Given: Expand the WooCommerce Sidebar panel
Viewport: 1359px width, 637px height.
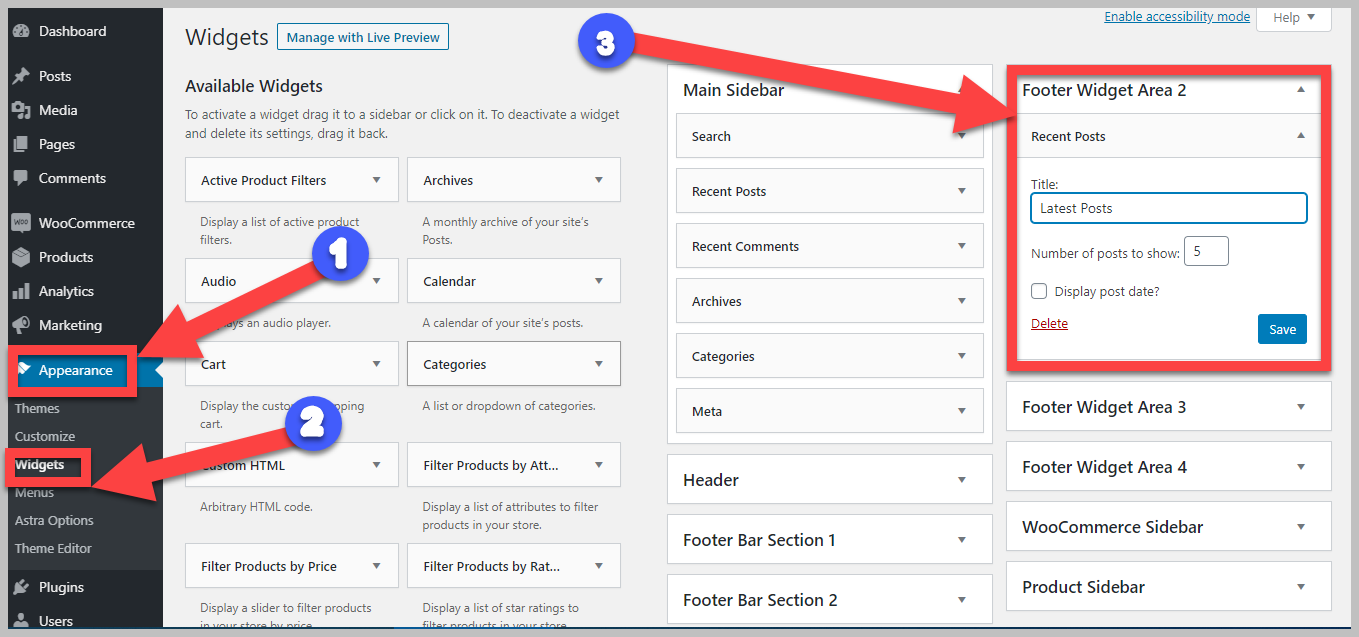Looking at the screenshot, I should (1300, 527).
